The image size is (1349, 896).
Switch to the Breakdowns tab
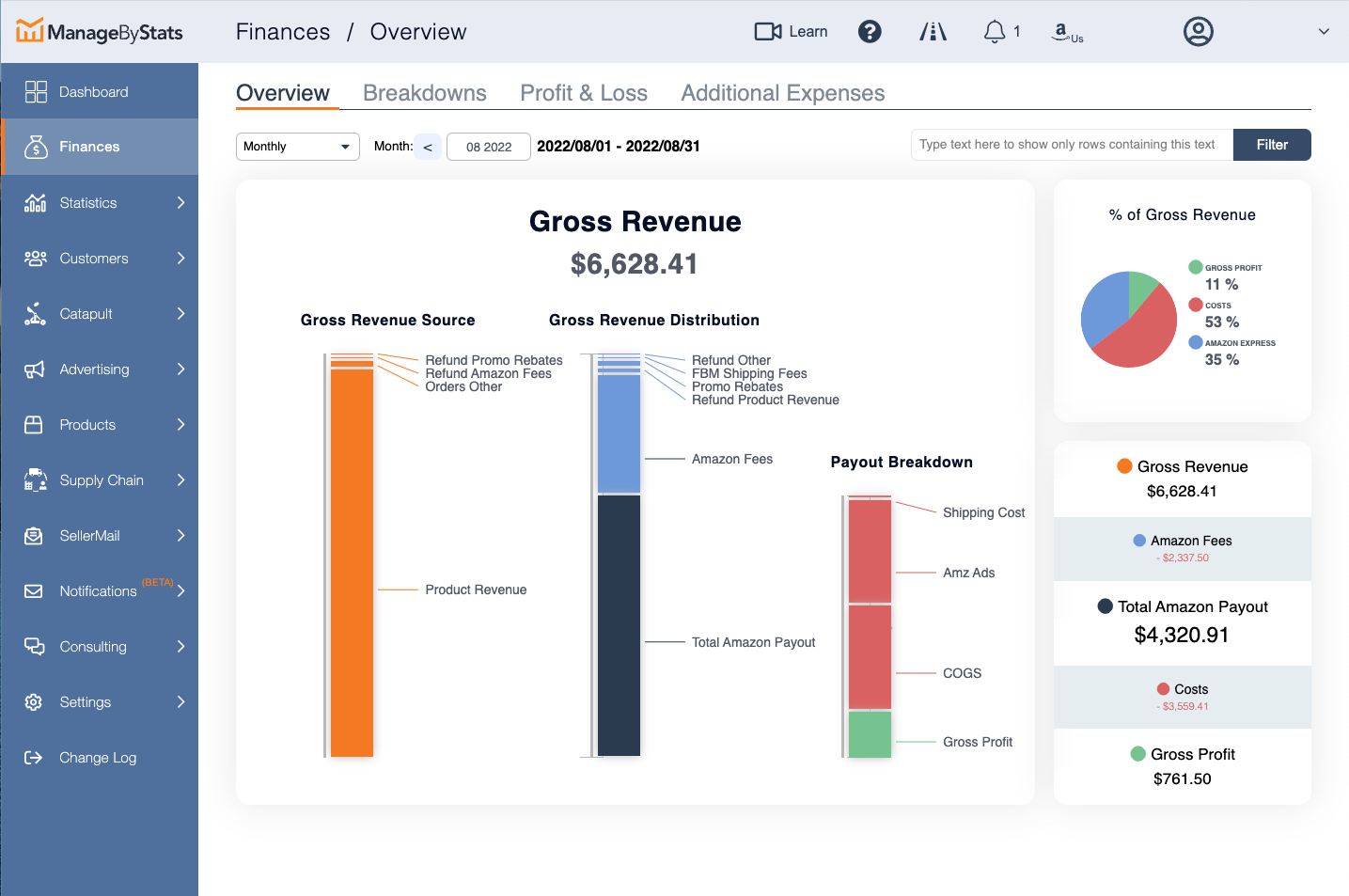424,93
